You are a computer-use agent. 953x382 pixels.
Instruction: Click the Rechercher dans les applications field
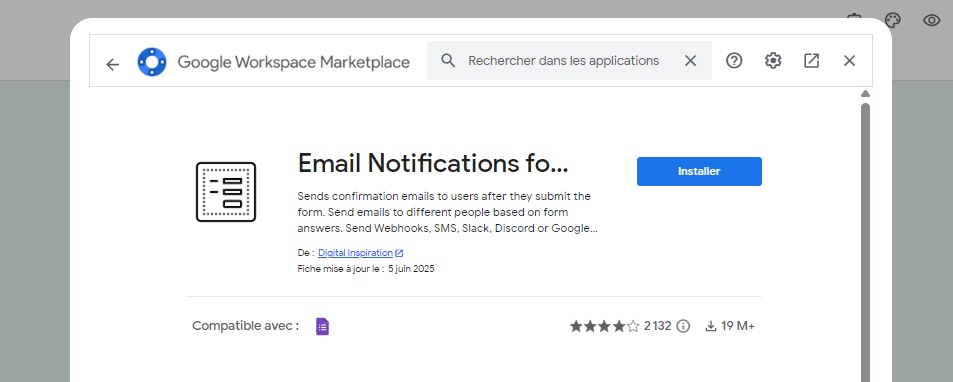pyautogui.click(x=569, y=61)
